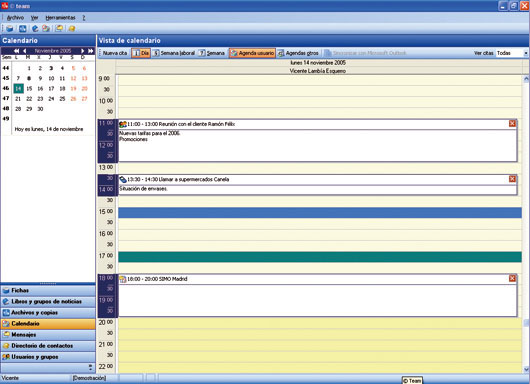530x384 pixels.
Task: Switch to Día view
Action: pyautogui.click(x=141, y=53)
